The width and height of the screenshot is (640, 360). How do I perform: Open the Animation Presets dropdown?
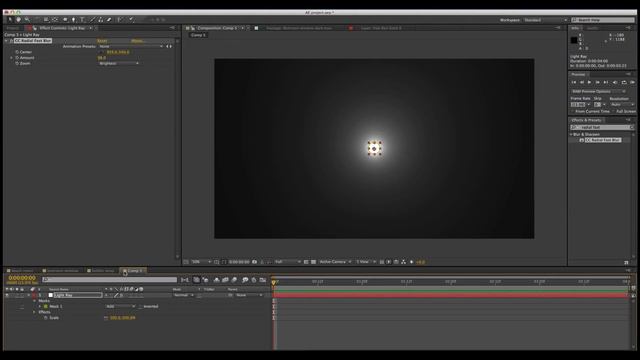(131, 47)
